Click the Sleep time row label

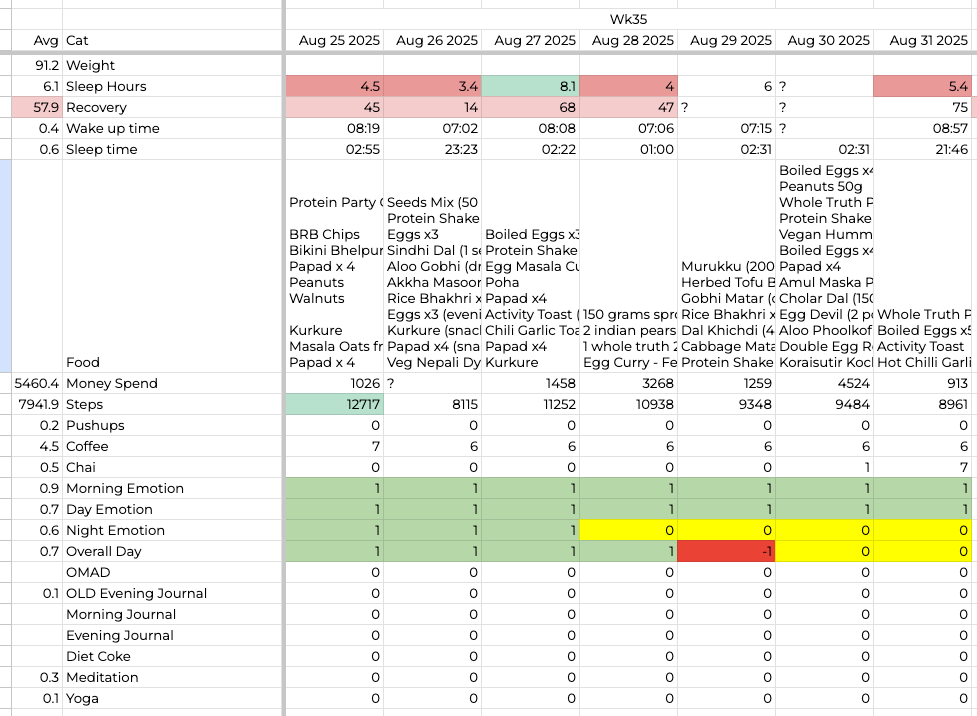click(102, 150)
